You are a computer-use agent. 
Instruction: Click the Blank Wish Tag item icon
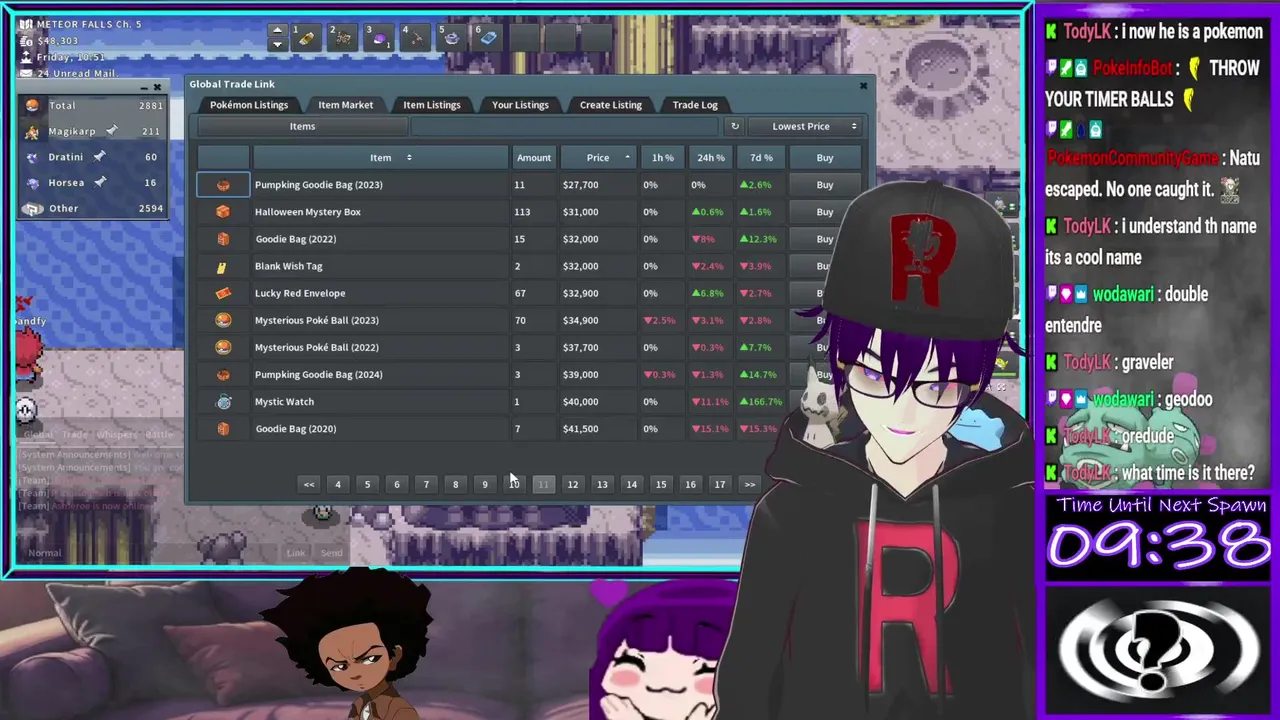222,266
